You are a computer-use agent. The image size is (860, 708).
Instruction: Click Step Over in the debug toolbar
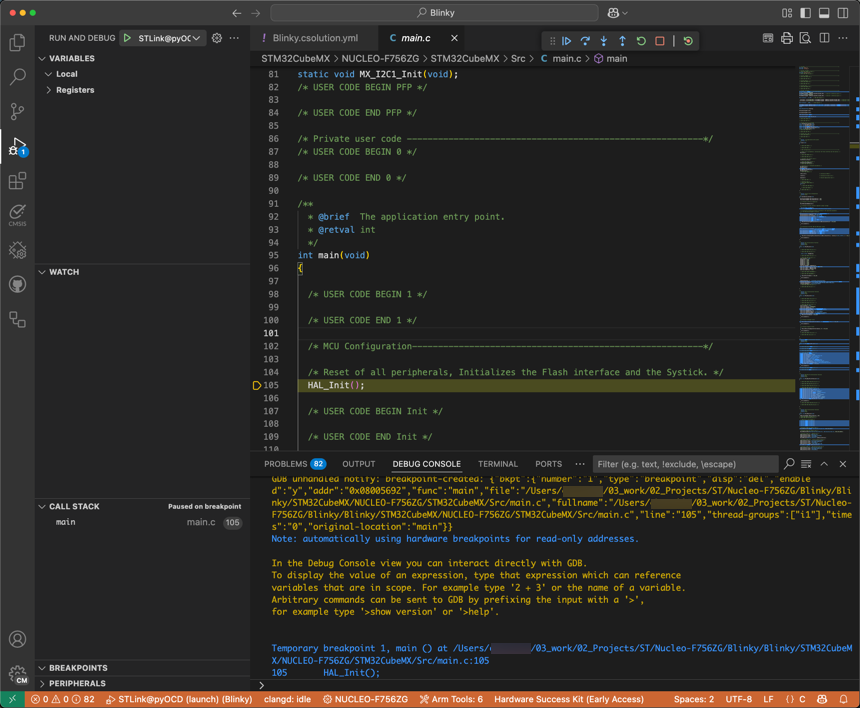[x=585, y=41]
